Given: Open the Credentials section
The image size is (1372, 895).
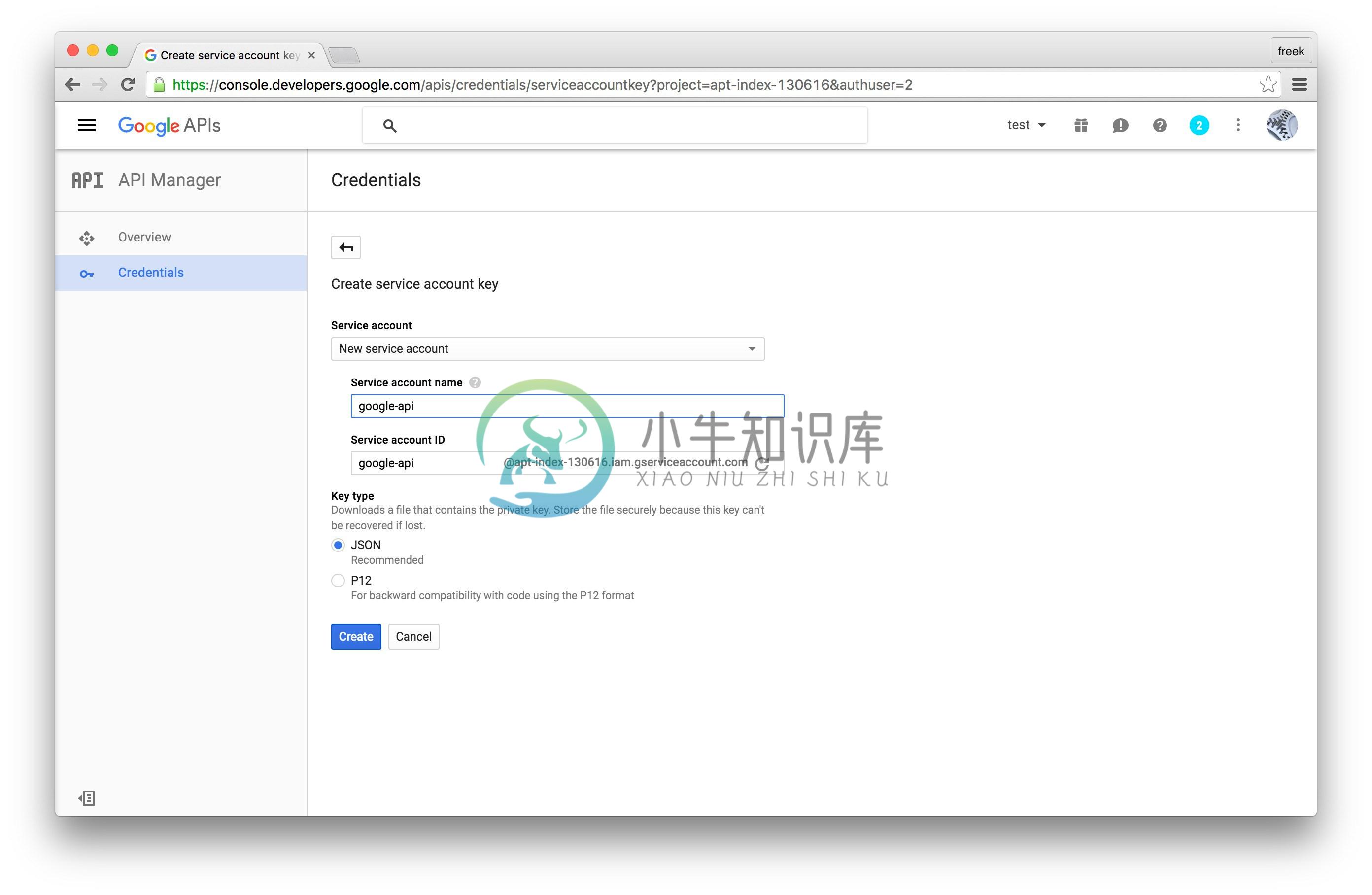Looking at the screenshot, I should point(181,273).
